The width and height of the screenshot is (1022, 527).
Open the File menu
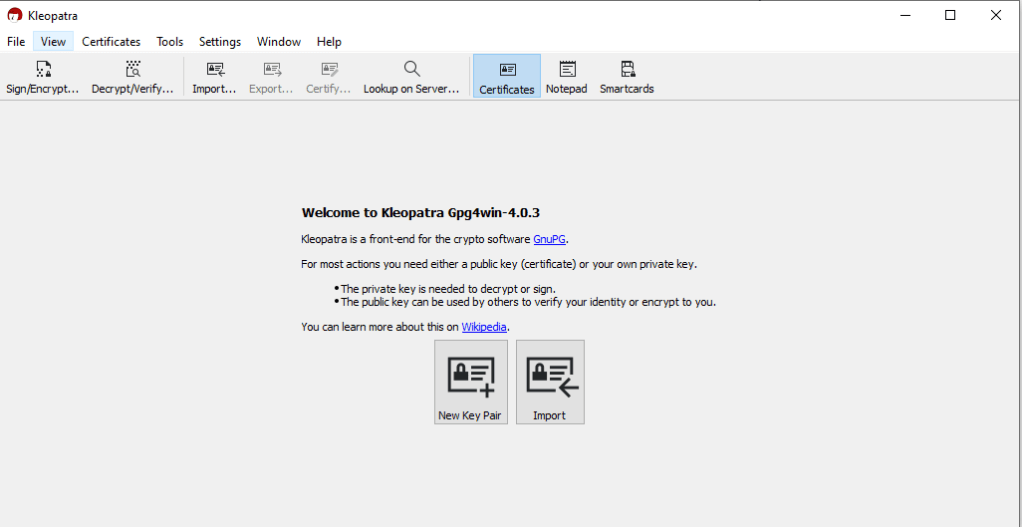(x=16, y=42)
